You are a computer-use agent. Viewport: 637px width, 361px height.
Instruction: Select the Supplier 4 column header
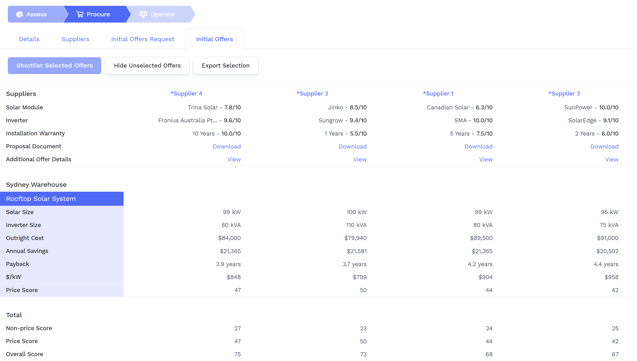tap(186, 93)
